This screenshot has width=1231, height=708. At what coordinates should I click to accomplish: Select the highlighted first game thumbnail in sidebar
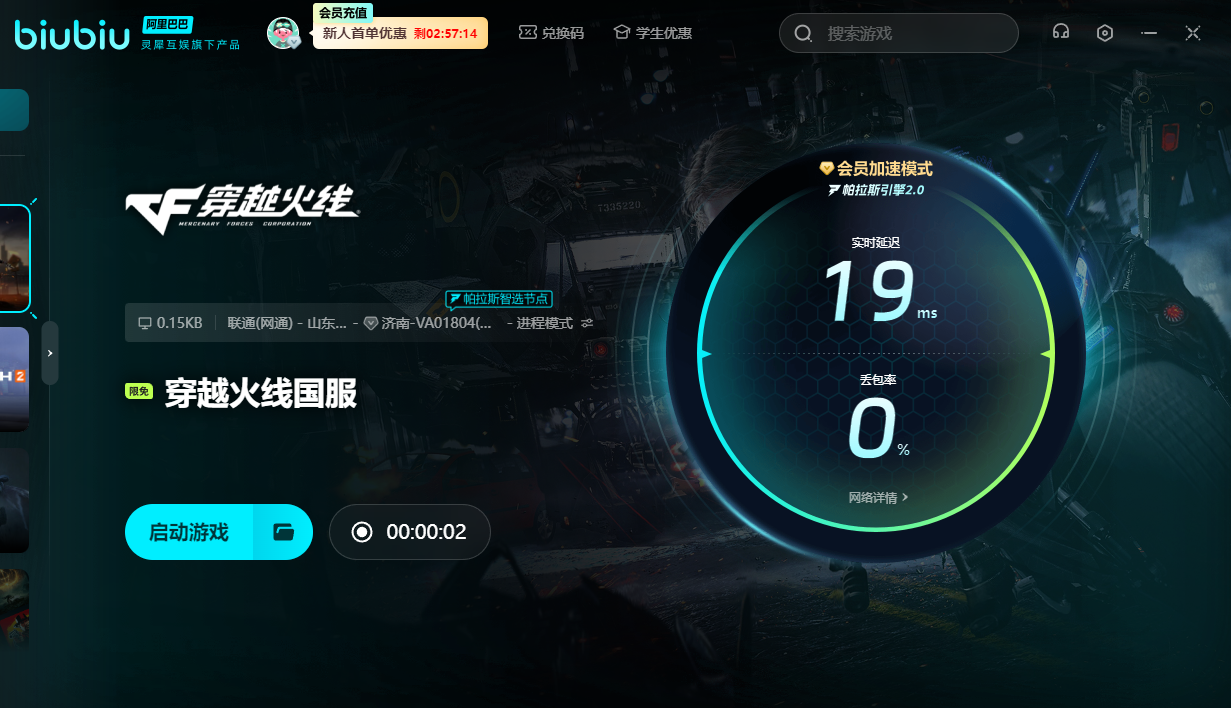tap(15, 259)
